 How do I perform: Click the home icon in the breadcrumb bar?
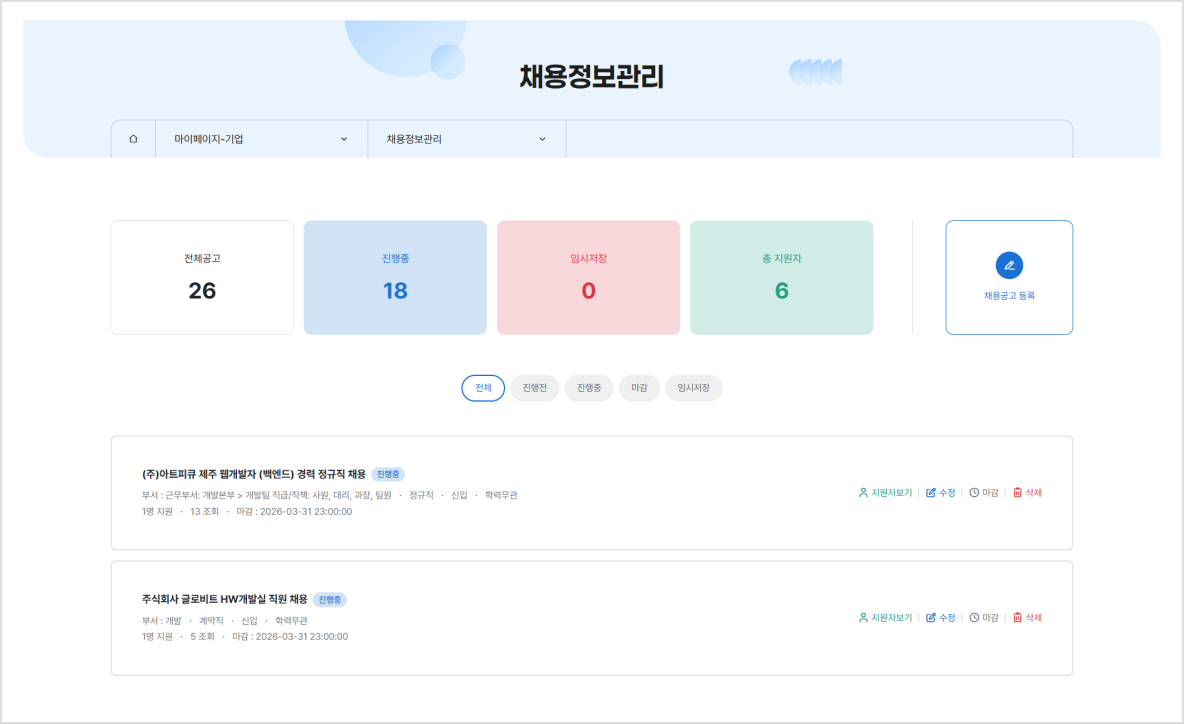[x=133, y=139]
